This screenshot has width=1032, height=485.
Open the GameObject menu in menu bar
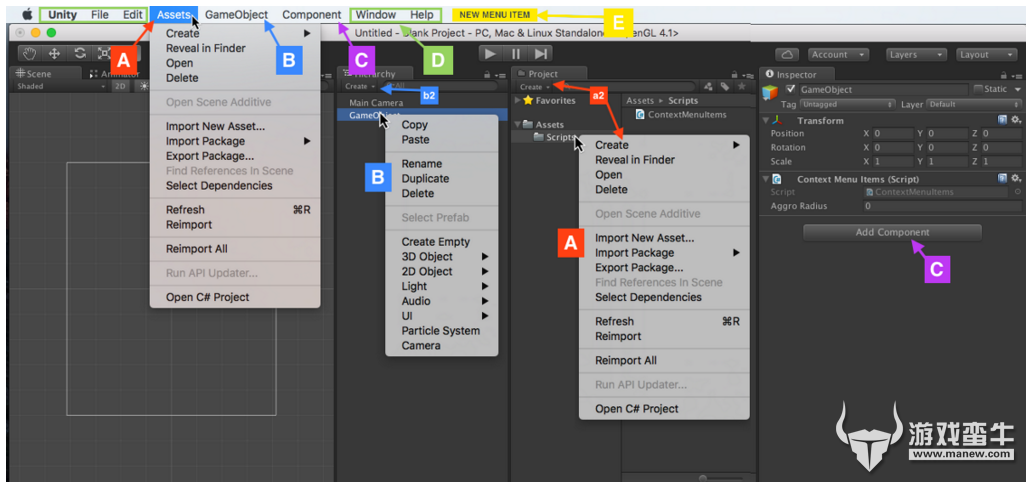(x=236, y=14)
